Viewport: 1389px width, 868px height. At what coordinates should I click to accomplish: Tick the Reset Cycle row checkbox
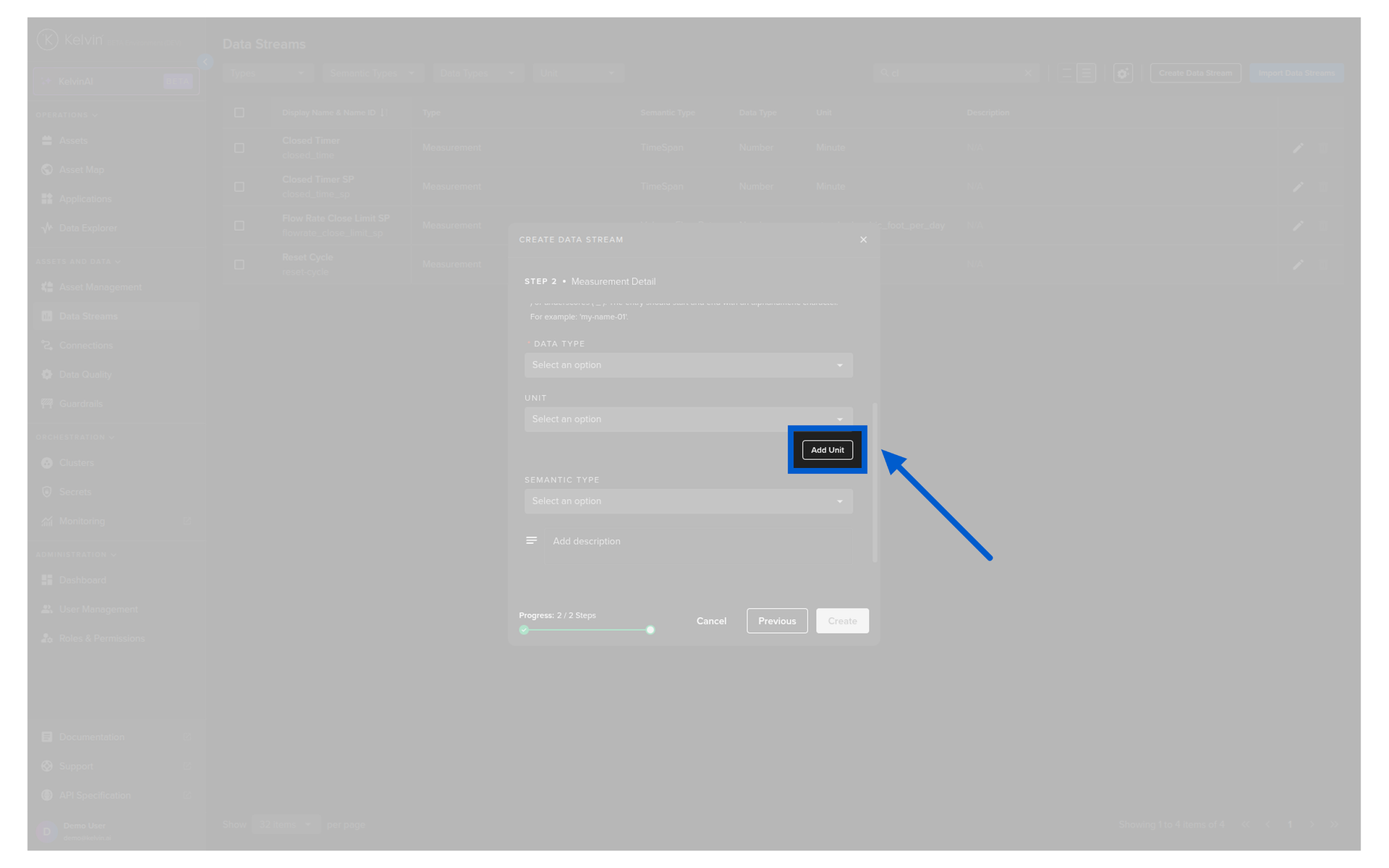click(239, 265)
